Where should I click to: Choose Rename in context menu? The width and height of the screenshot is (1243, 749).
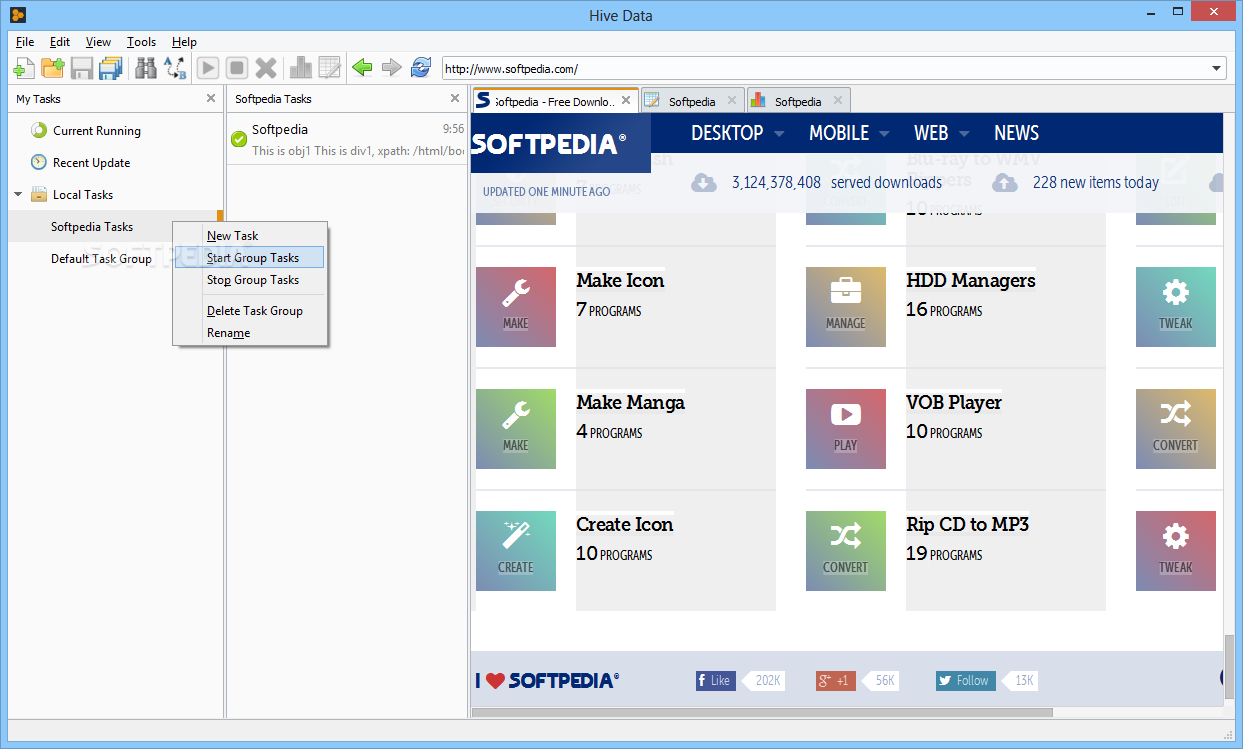click(x=250, y=333)
